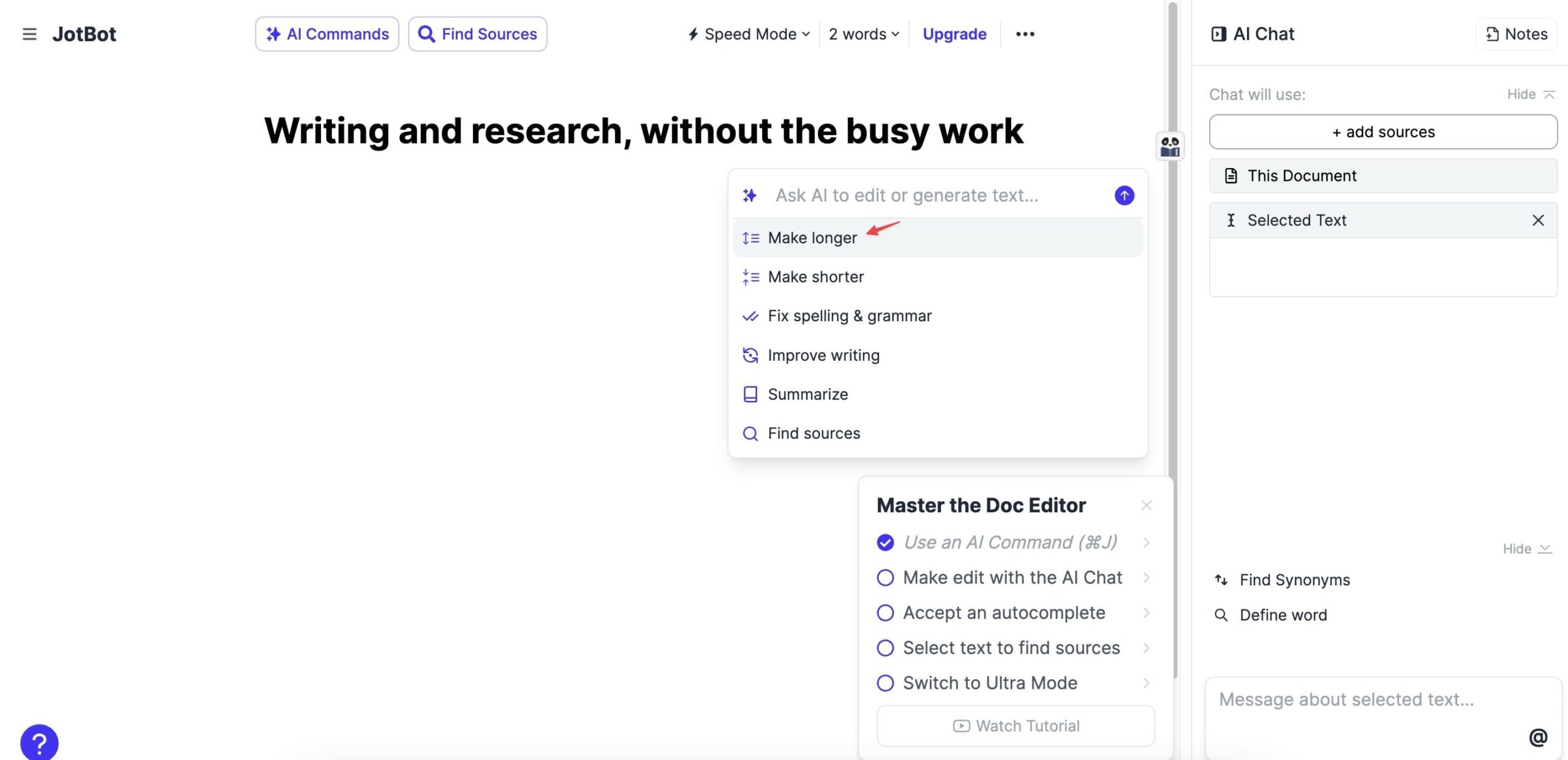This screenshot has width=1568, height=760.
Task: Expand Make edit with the AI Chat chevron
Action: (x=1147, y=577)
